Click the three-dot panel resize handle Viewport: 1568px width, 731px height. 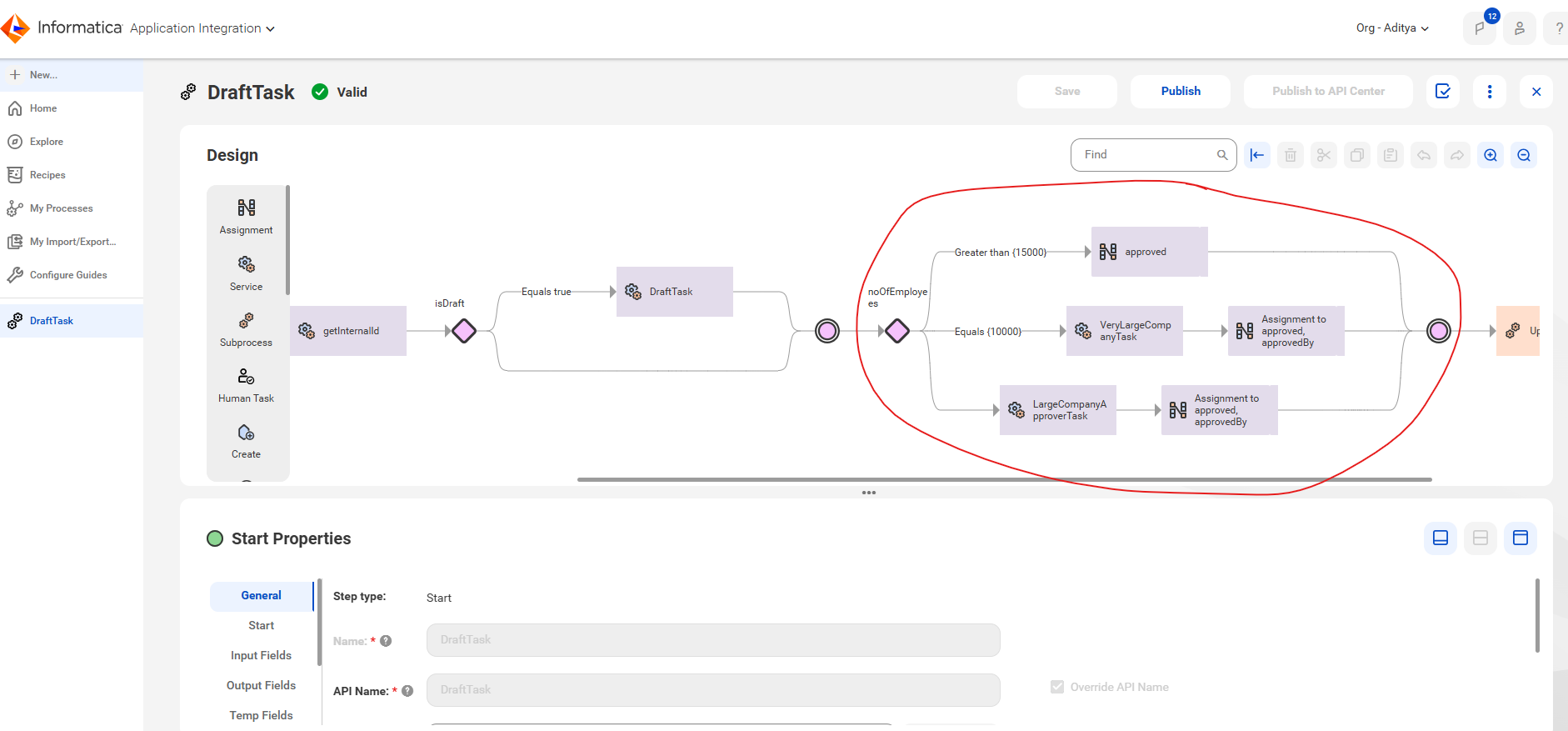[869, 493]
